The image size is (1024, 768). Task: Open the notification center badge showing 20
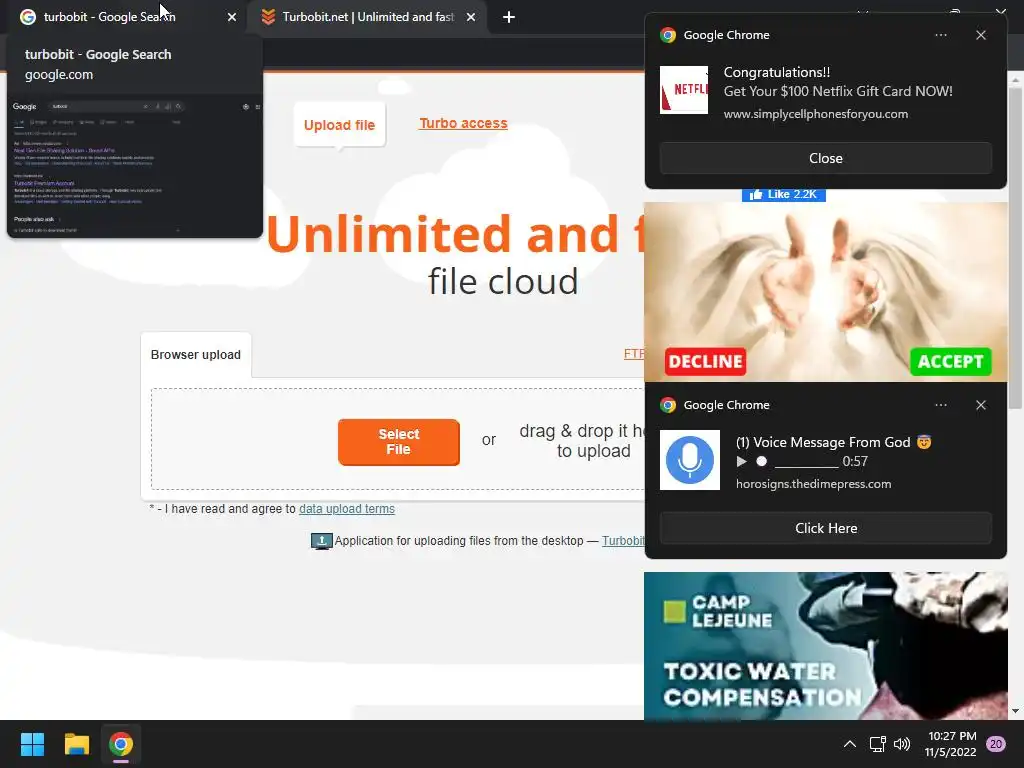(996, 744)
